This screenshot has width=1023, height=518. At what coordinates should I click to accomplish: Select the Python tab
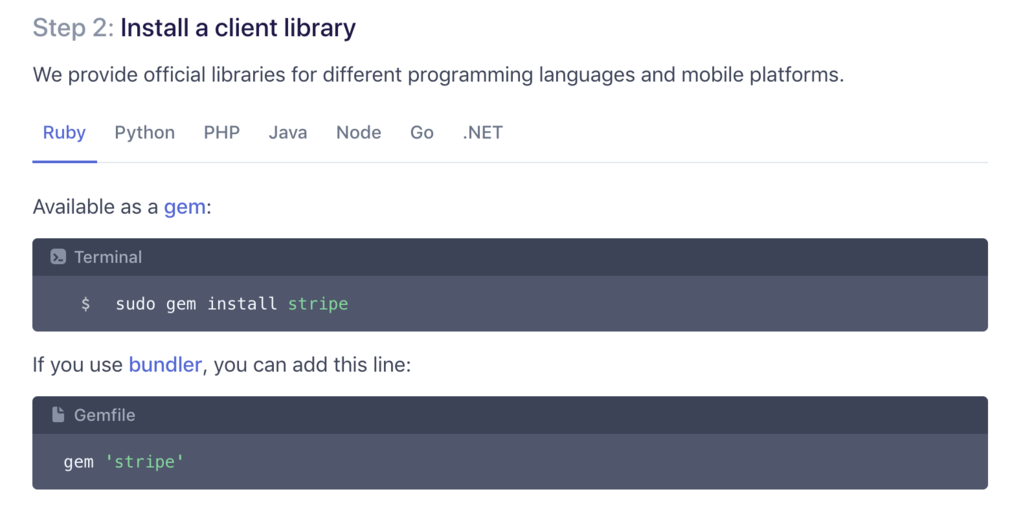coord(144,133)
